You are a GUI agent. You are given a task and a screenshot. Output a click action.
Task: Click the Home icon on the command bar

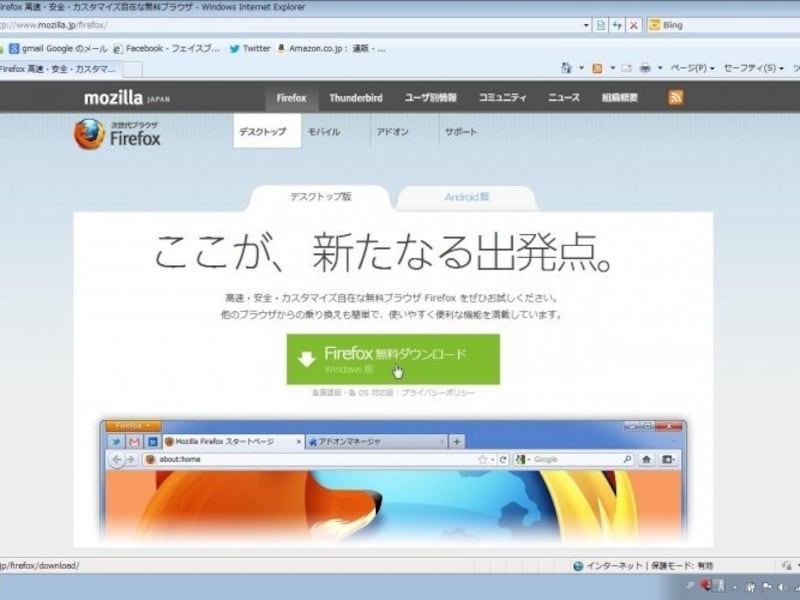[x=567, y=67]
